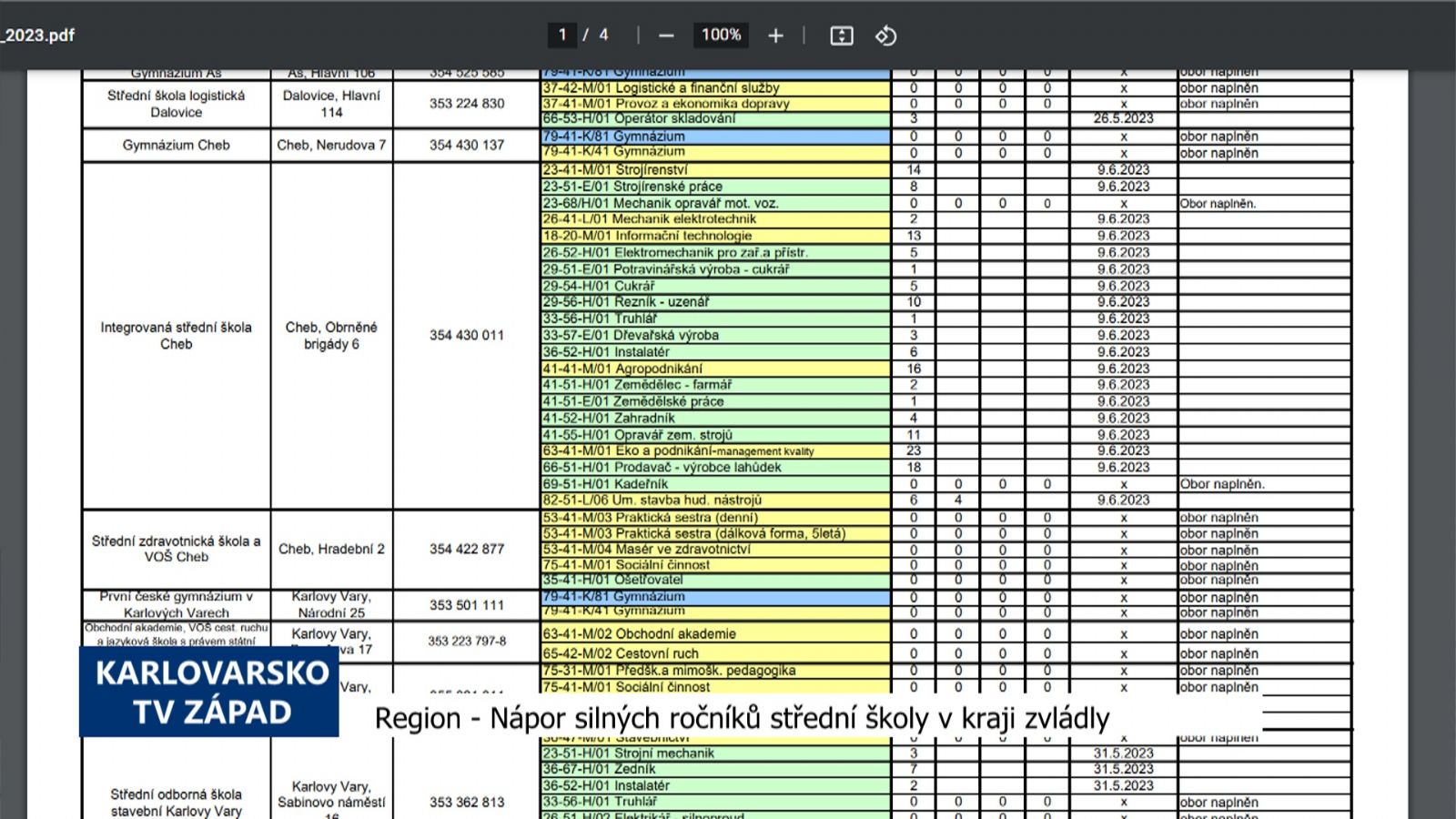Click the 'Dalovice, Hlavní 114' address
The width and height of the screenshot is (1456, 819).
pyautogui.click(x=331, y=104)
